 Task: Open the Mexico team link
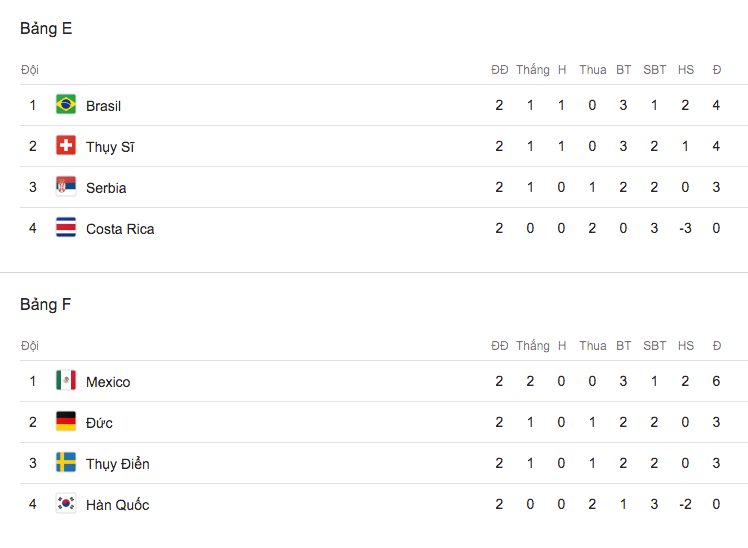108,382
